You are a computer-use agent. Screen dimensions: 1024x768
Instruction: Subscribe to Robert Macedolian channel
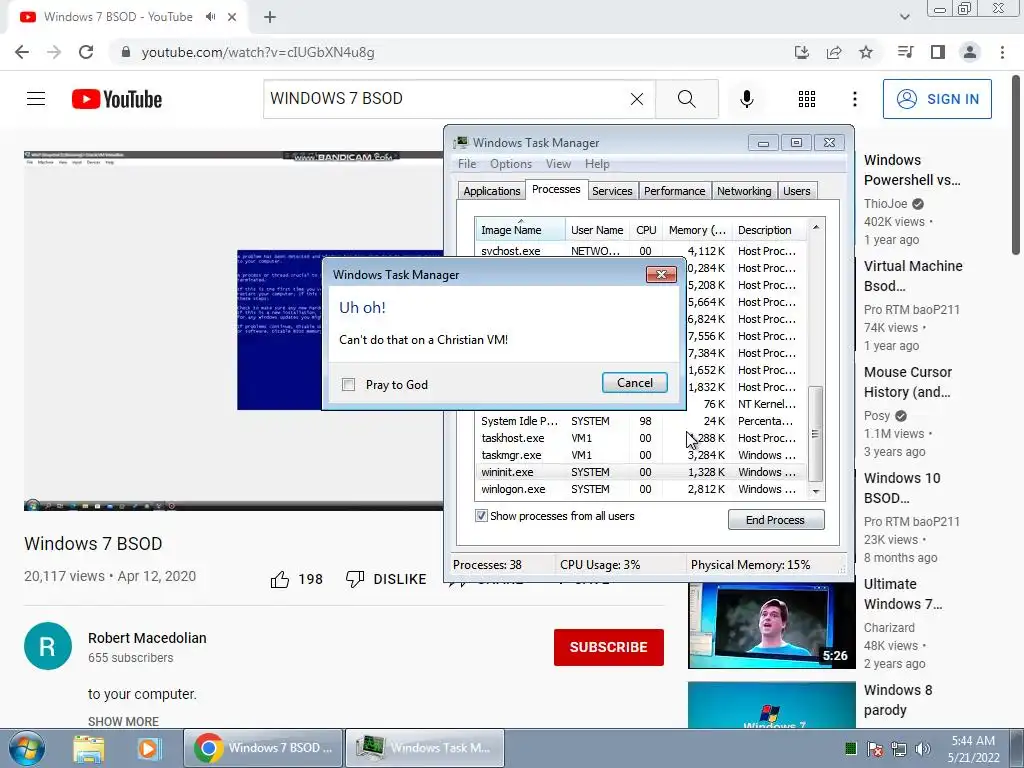pos(609,647)
